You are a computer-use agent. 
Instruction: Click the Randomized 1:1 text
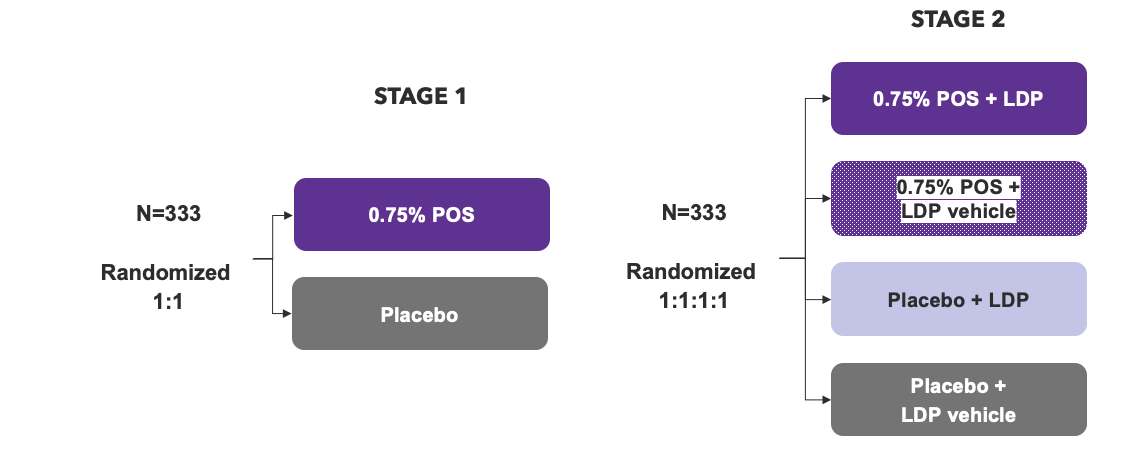166,285
